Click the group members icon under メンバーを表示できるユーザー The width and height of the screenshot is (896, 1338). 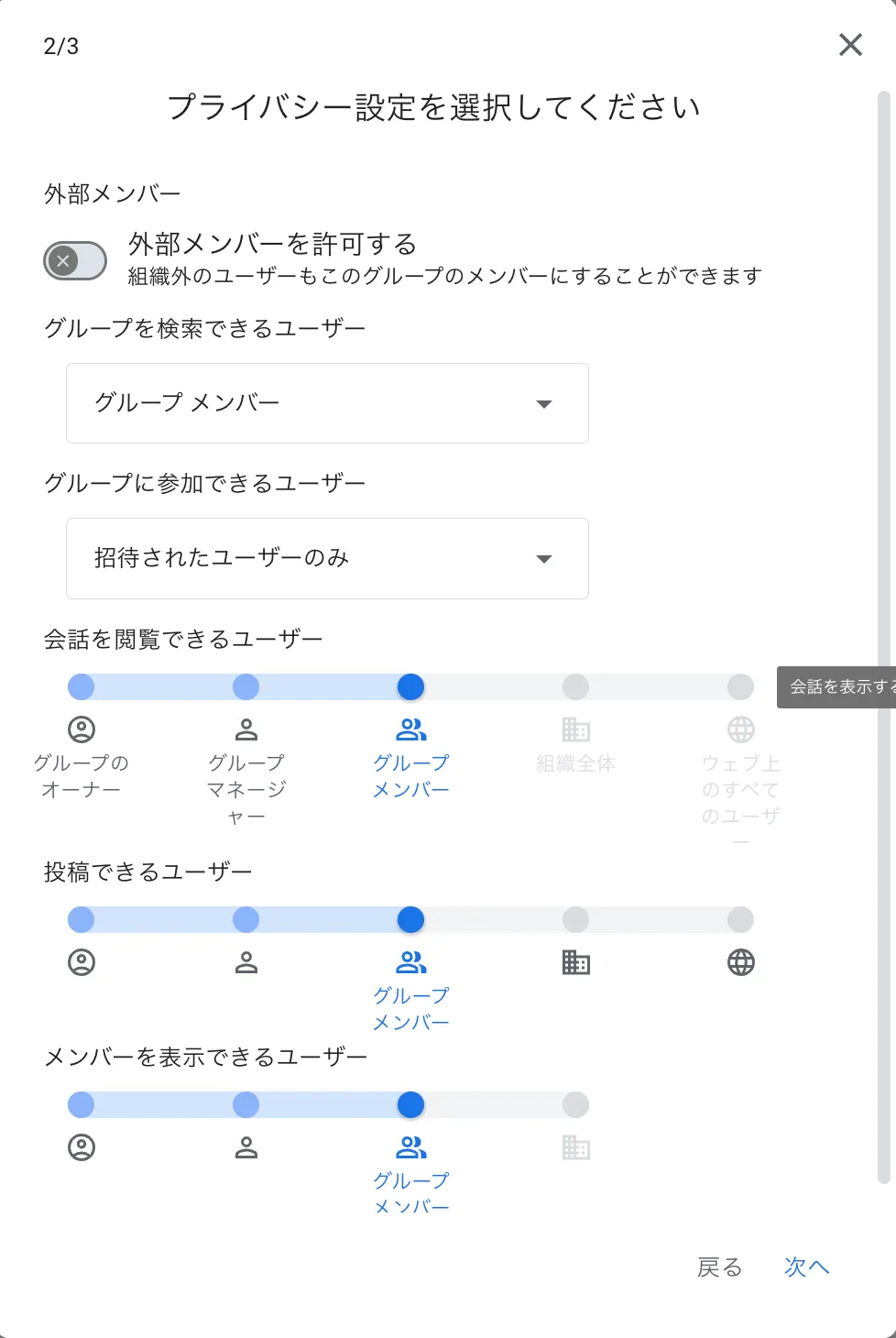411,1147
